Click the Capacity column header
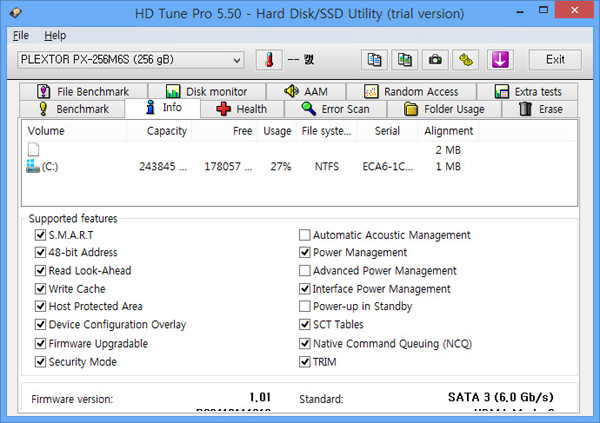Screen dimensions: 600x423 pos(159,131)
